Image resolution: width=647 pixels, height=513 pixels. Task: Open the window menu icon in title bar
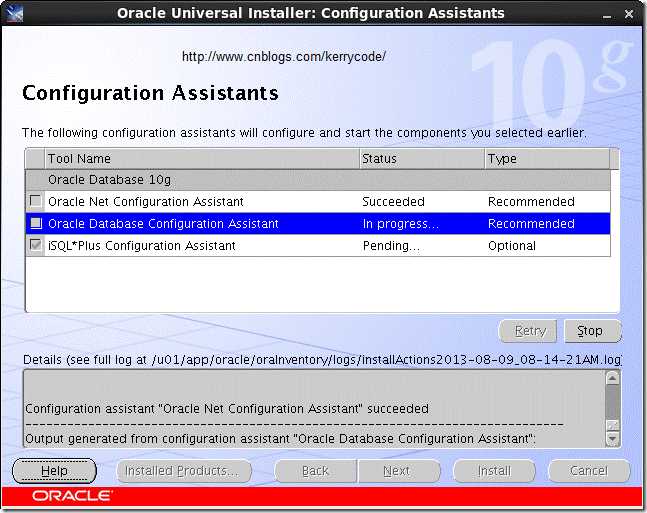coord(14,13)
